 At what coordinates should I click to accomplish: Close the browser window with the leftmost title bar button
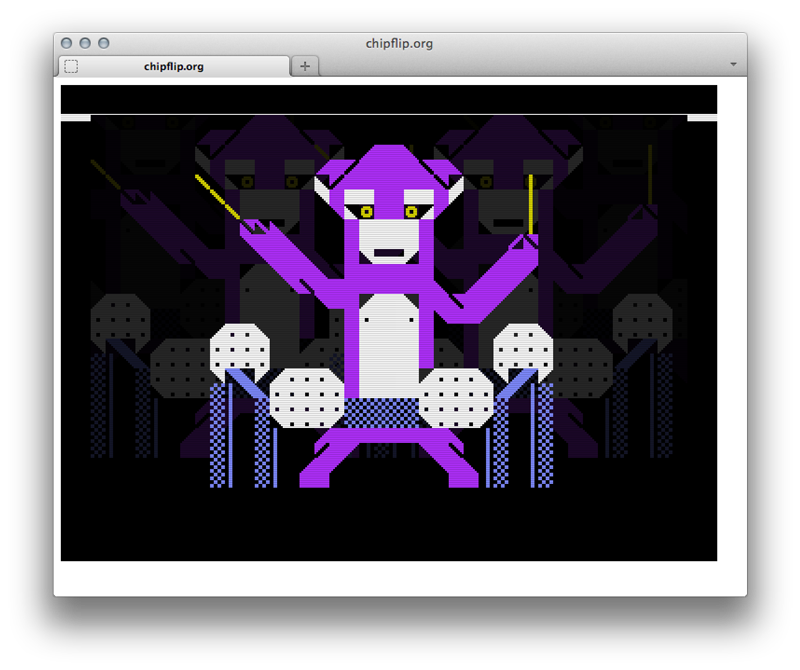pos(67,43)
